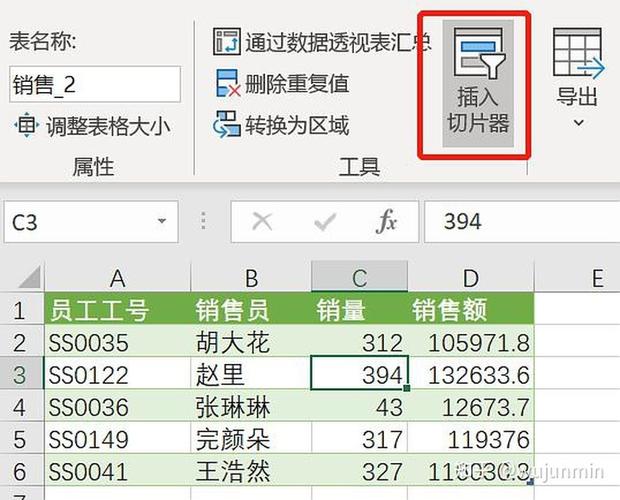Click cell SS0122
Image resolution: width=620 pixels, height=500 pixels.
(x=118, y=374)
